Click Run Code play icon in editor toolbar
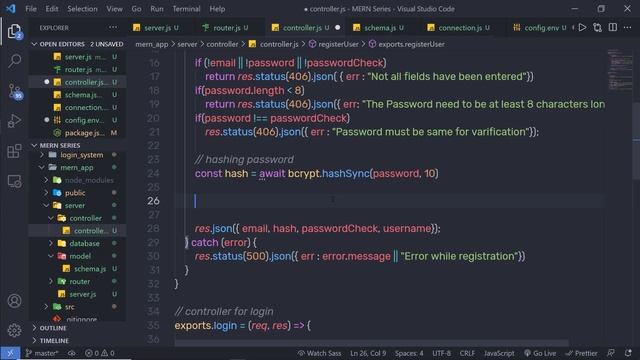Image resolution: width=640 pixels, height=360 pixels. tap(582, 28)
